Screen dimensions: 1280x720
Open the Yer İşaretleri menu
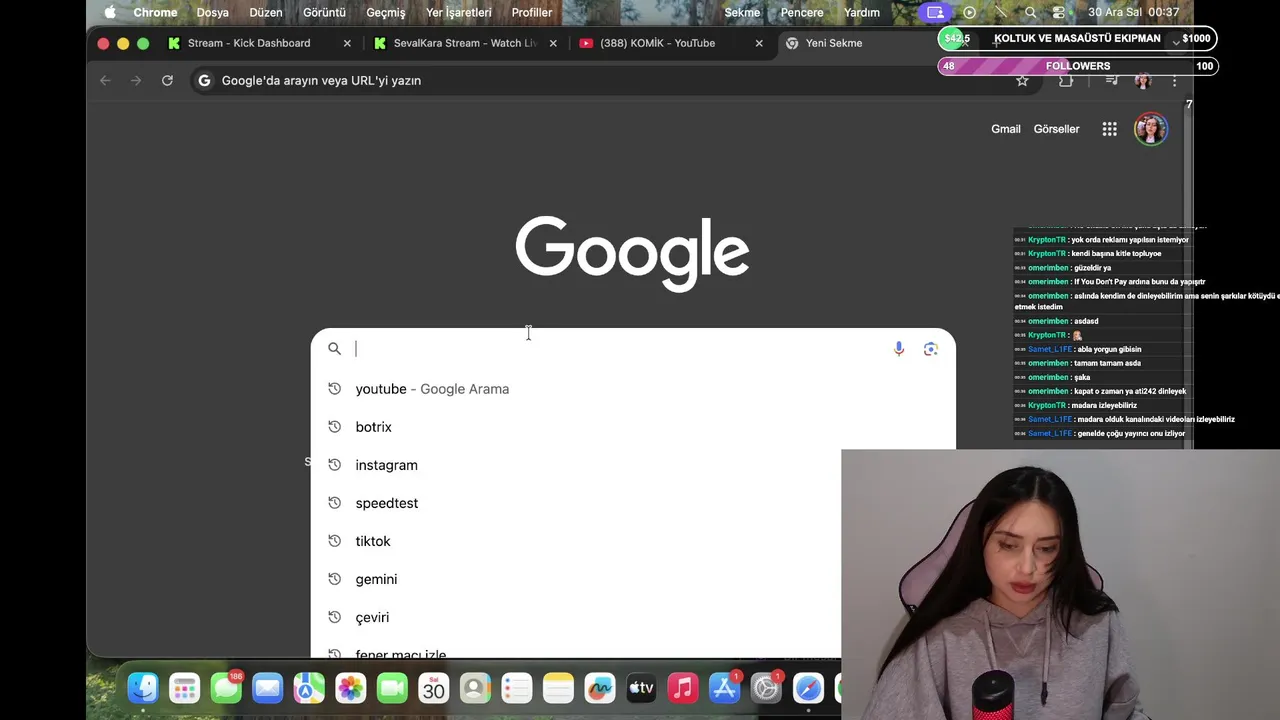459,12
